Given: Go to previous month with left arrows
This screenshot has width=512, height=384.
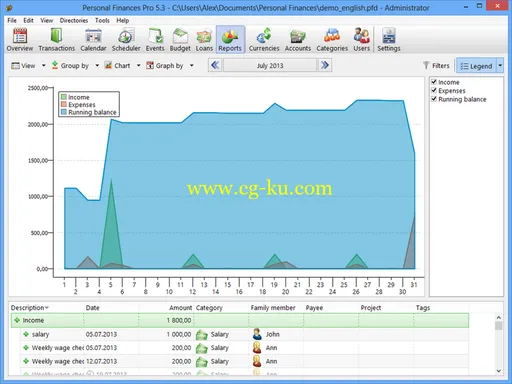Looking at the screenshot, I should click(x=215, y=65).
